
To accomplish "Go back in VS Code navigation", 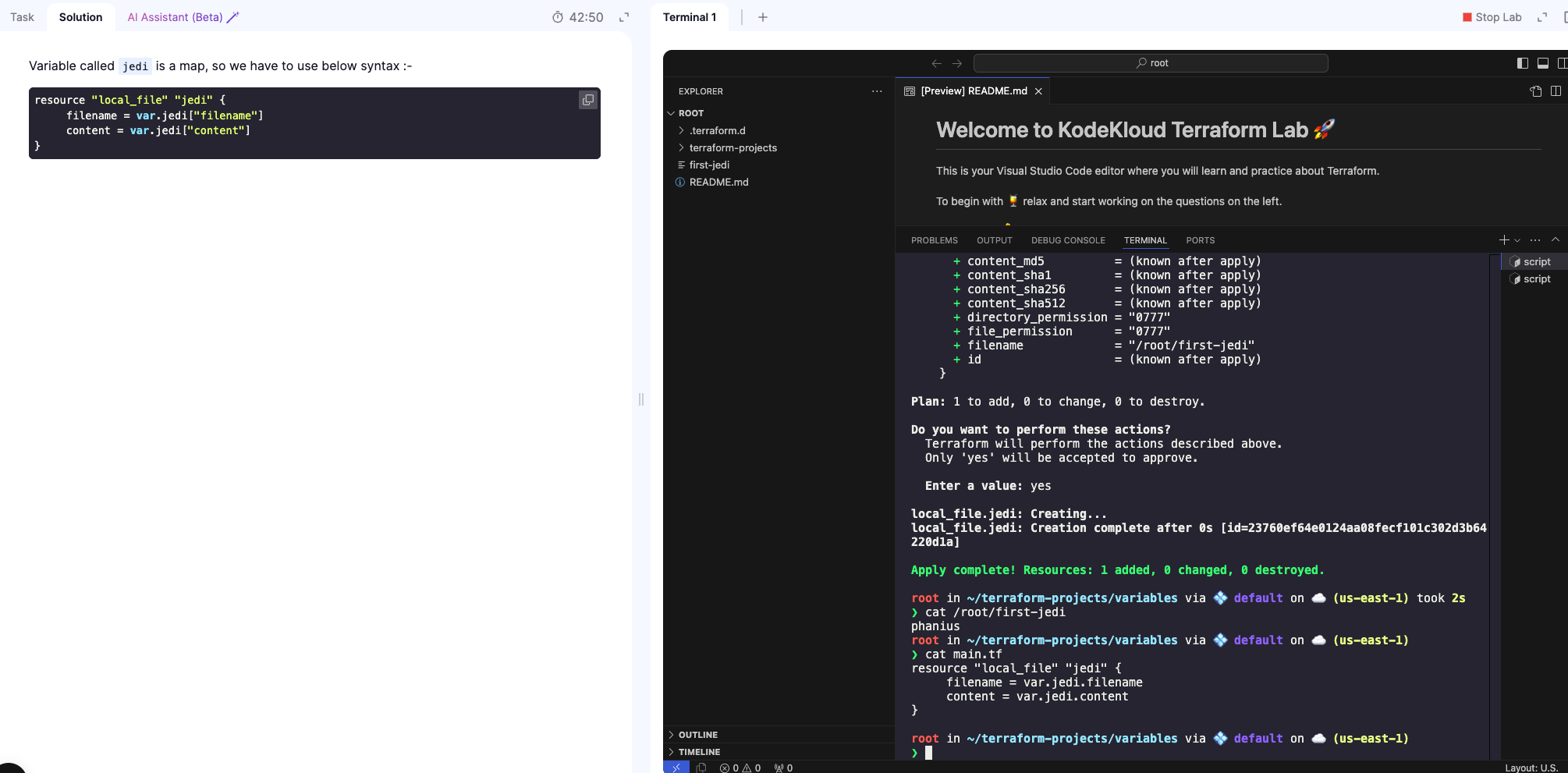I will (937, 63).
